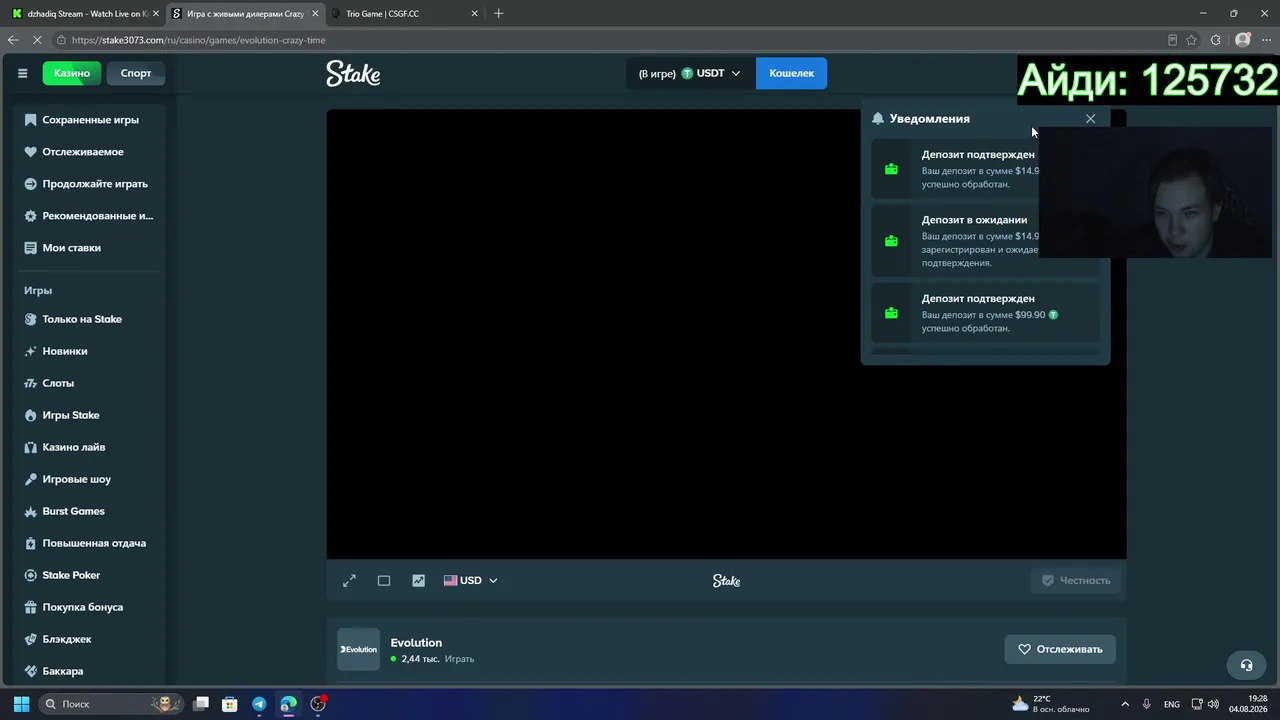Toggle theater mode for the game

tap(384, 581)
